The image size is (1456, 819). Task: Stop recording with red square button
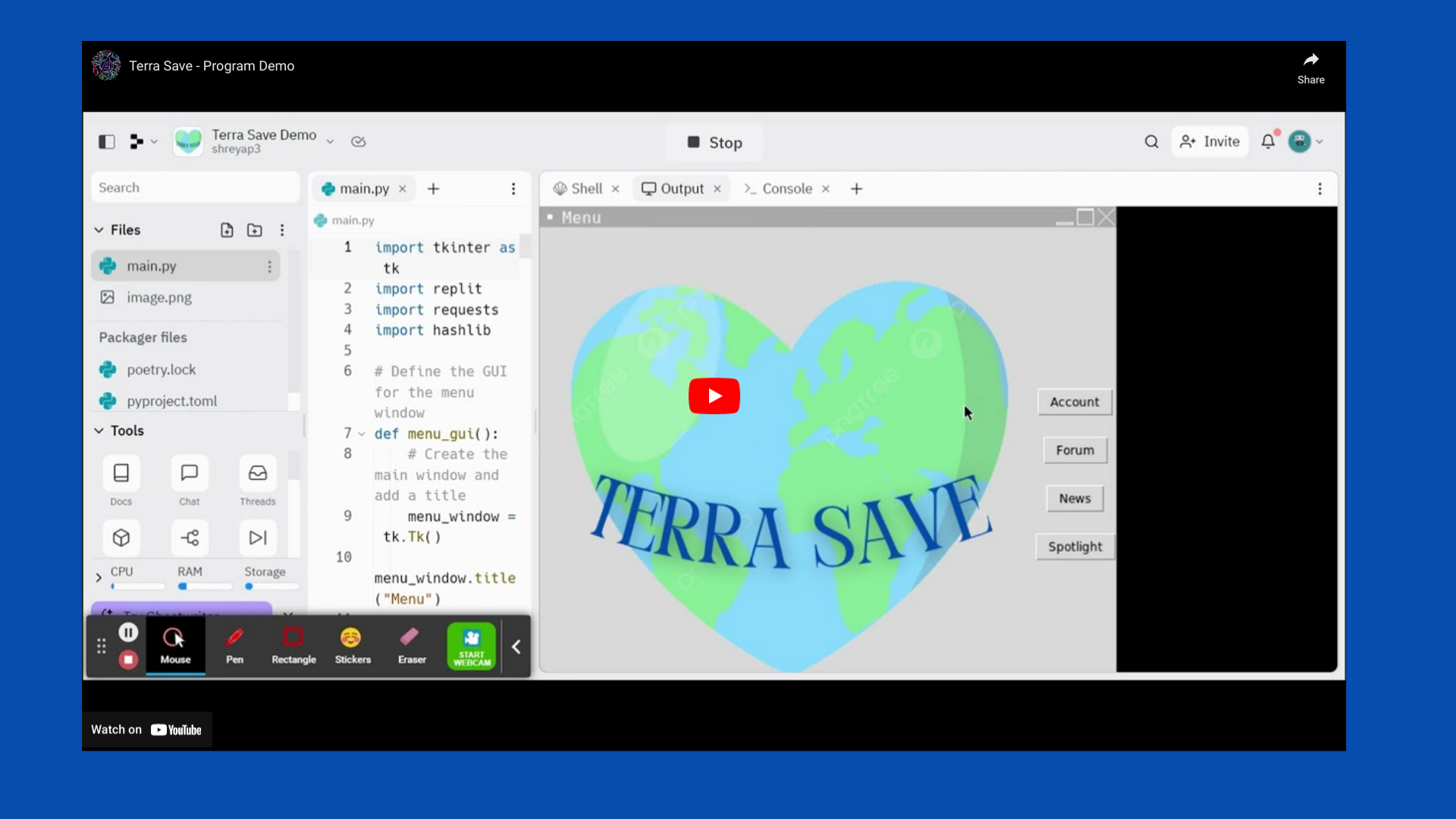[128, 660]
